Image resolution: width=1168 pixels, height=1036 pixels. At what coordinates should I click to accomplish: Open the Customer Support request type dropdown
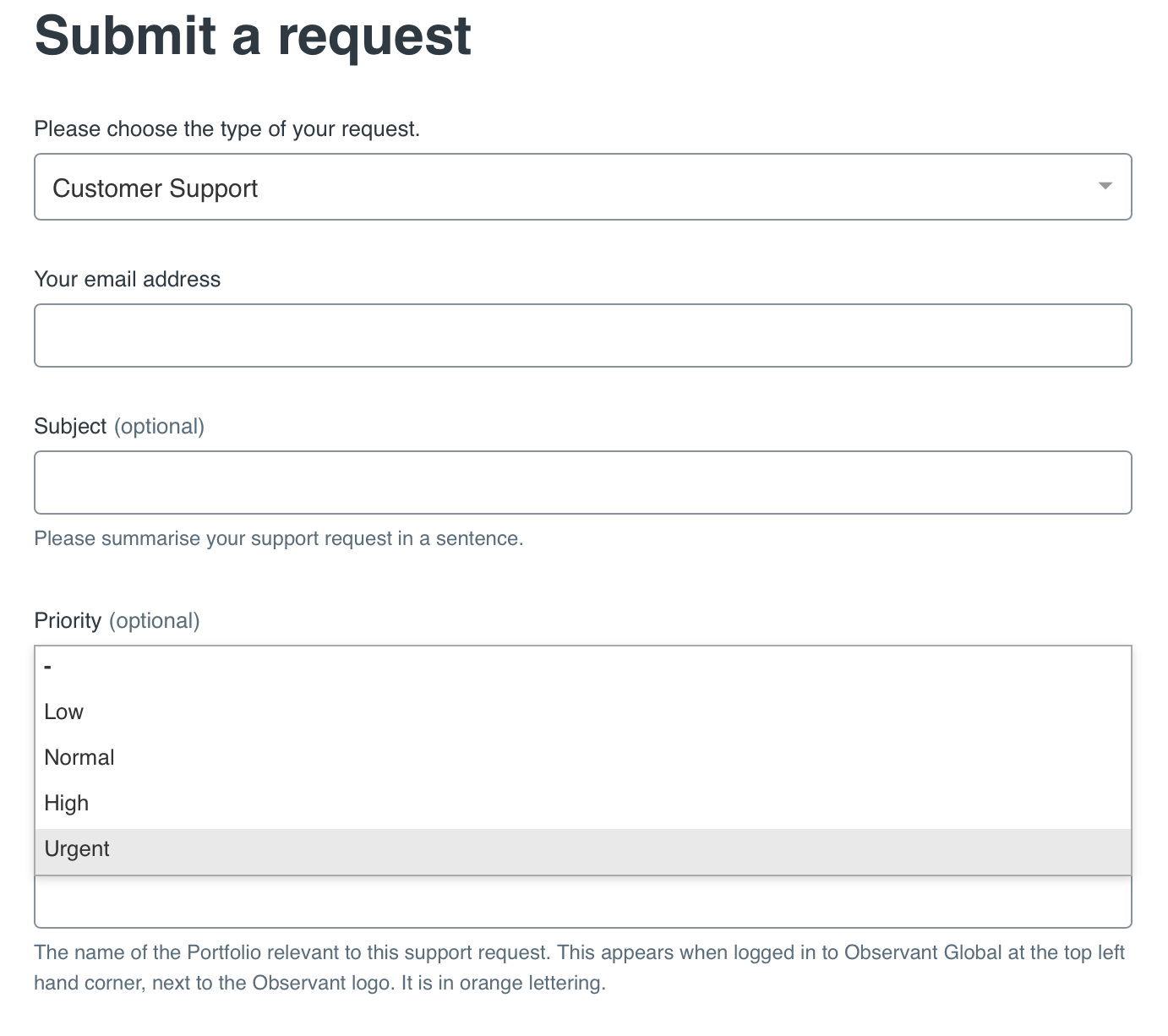[582, 187]
